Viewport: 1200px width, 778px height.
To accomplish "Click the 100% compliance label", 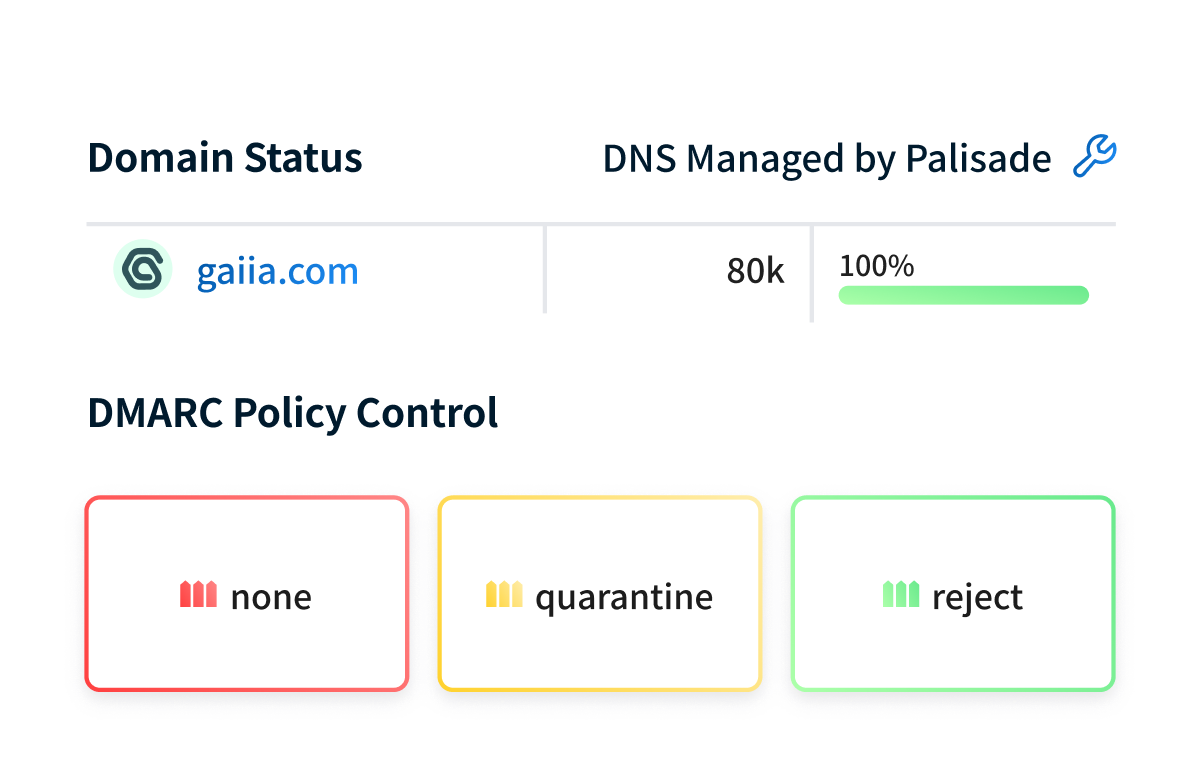I will tap(876, 266).
